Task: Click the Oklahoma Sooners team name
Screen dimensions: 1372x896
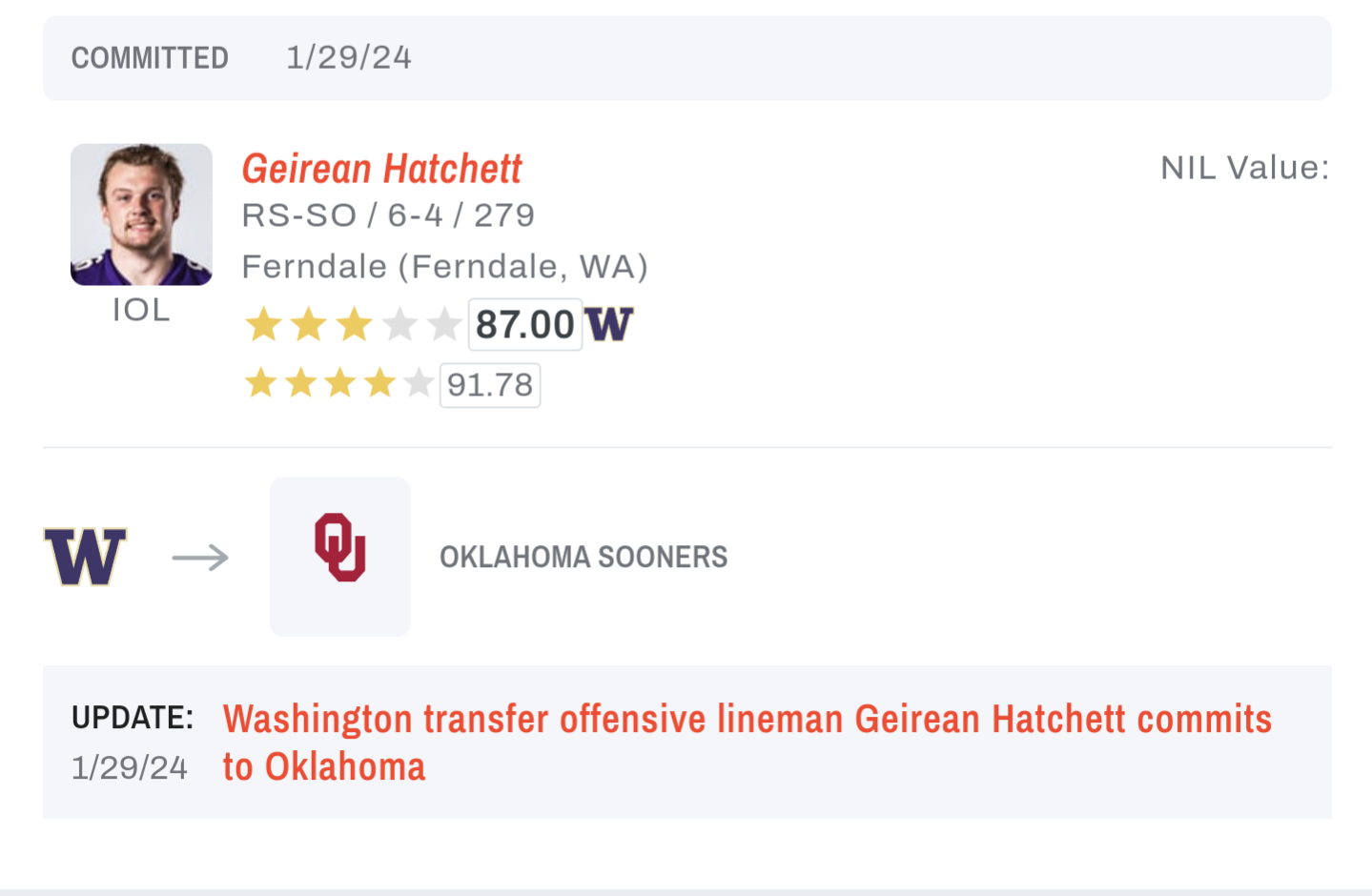Action: [x=583, y=557]
